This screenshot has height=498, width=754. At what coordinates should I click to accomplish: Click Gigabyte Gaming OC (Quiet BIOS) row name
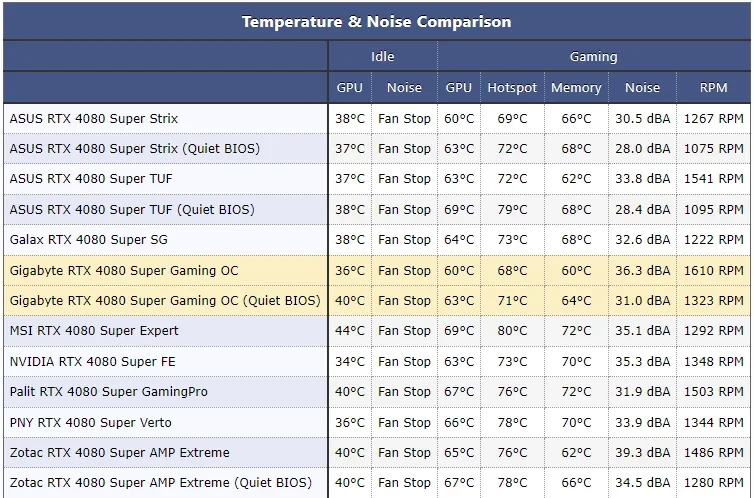pos(165,300)
